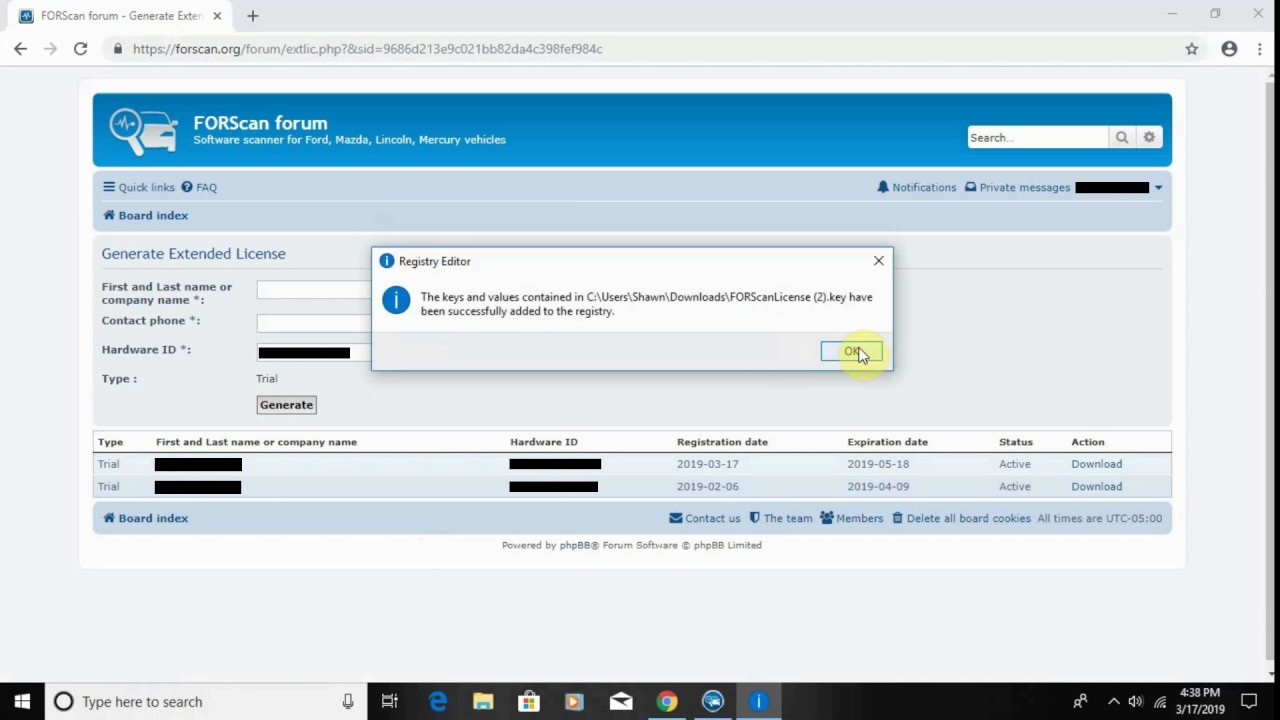Click the First and Last name field
Image resolution: width=1280 pixels, height=720 pixels.
tap(314, 290)
